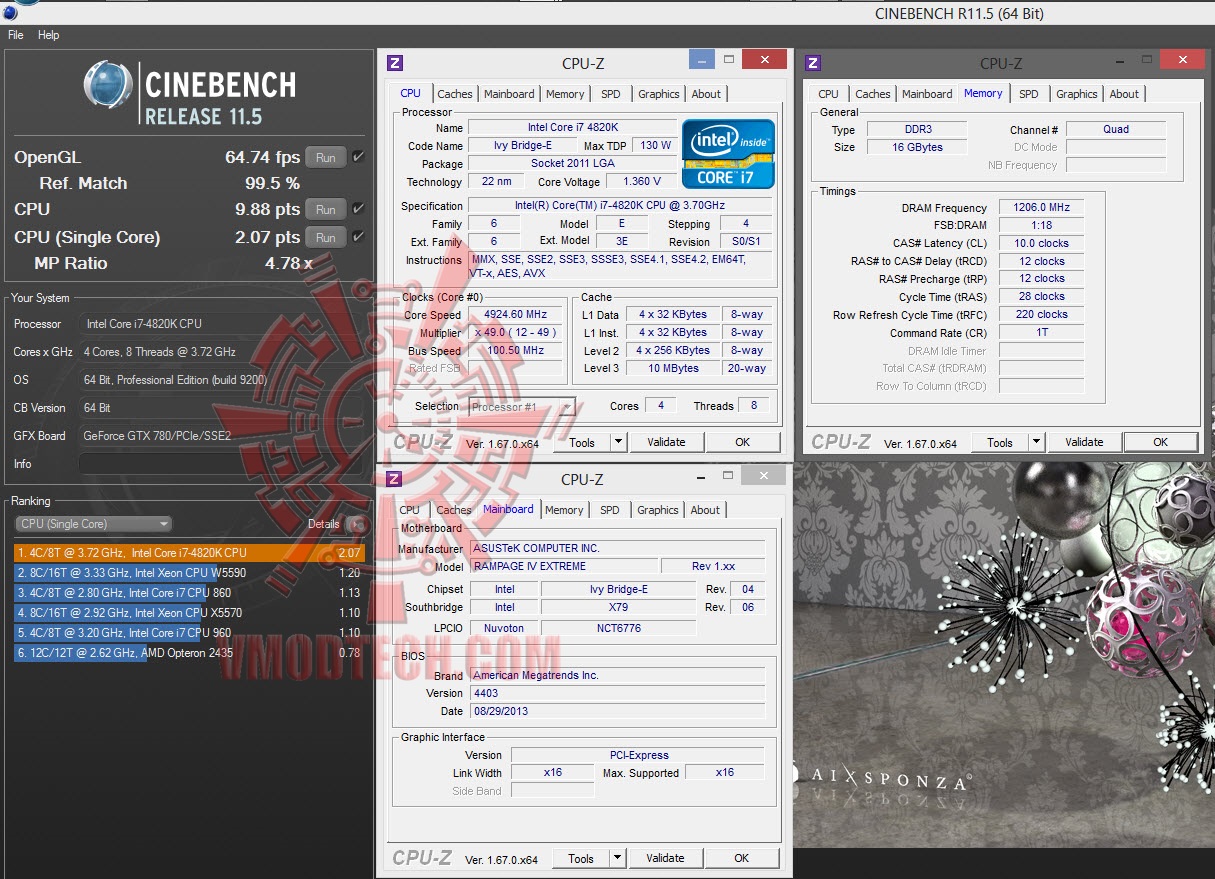Select the Xeon X5570 ranking row
Image resolution: width=1215 pixels, height=879 pixels.
190,613
